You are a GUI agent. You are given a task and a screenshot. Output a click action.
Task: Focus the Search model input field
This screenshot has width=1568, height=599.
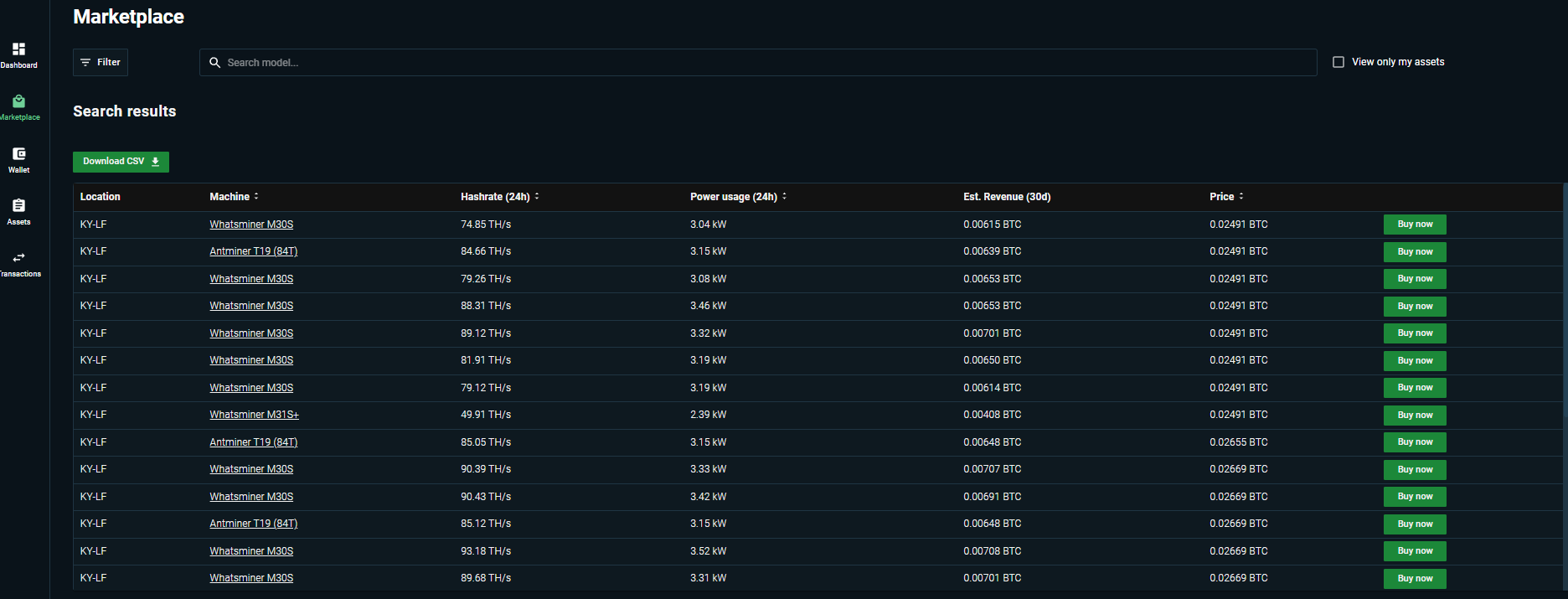(x=758, y=63)
